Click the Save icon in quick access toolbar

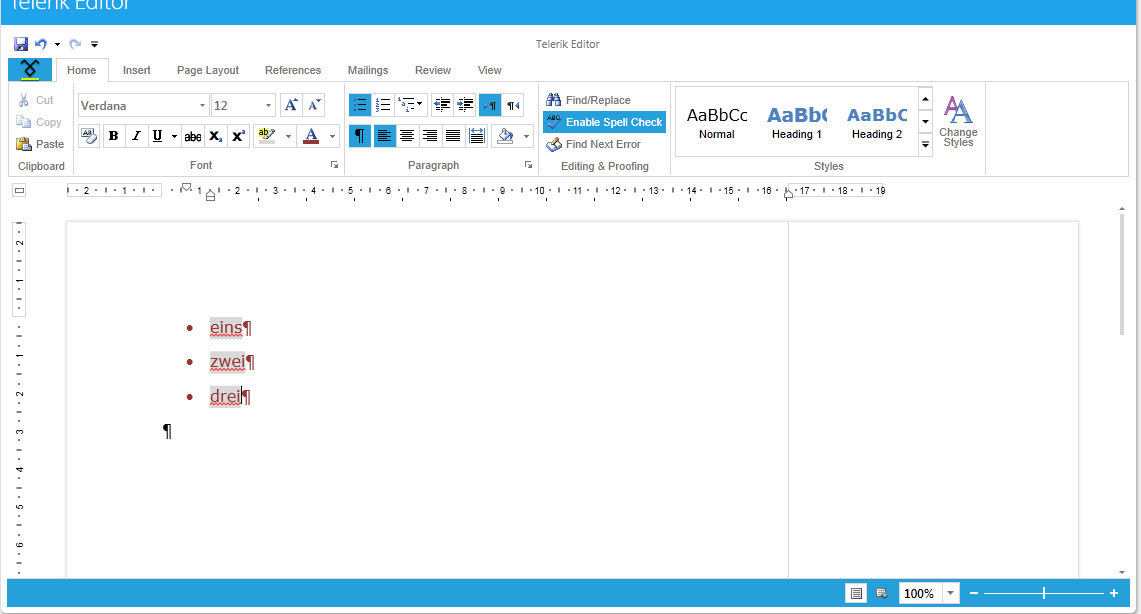tap(21, 44)
